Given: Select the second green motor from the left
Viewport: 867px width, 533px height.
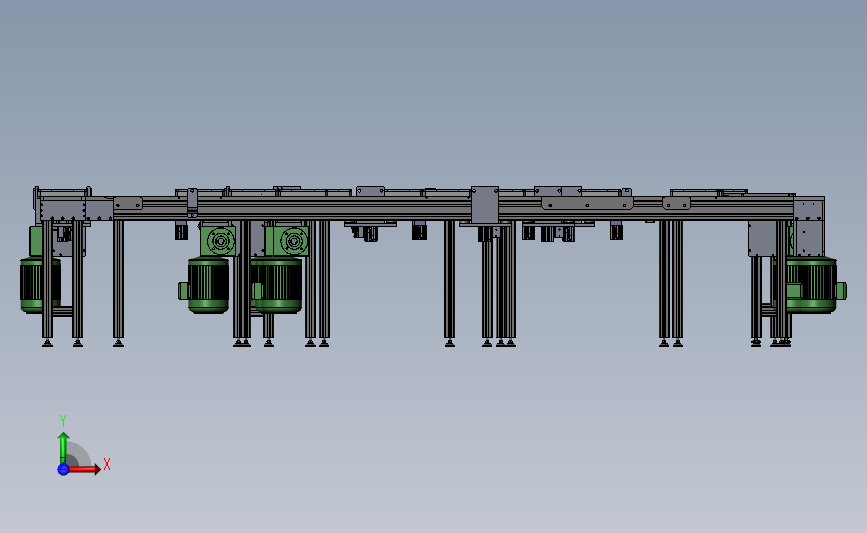Looking at the screenshot, I should tap(208, 285).
